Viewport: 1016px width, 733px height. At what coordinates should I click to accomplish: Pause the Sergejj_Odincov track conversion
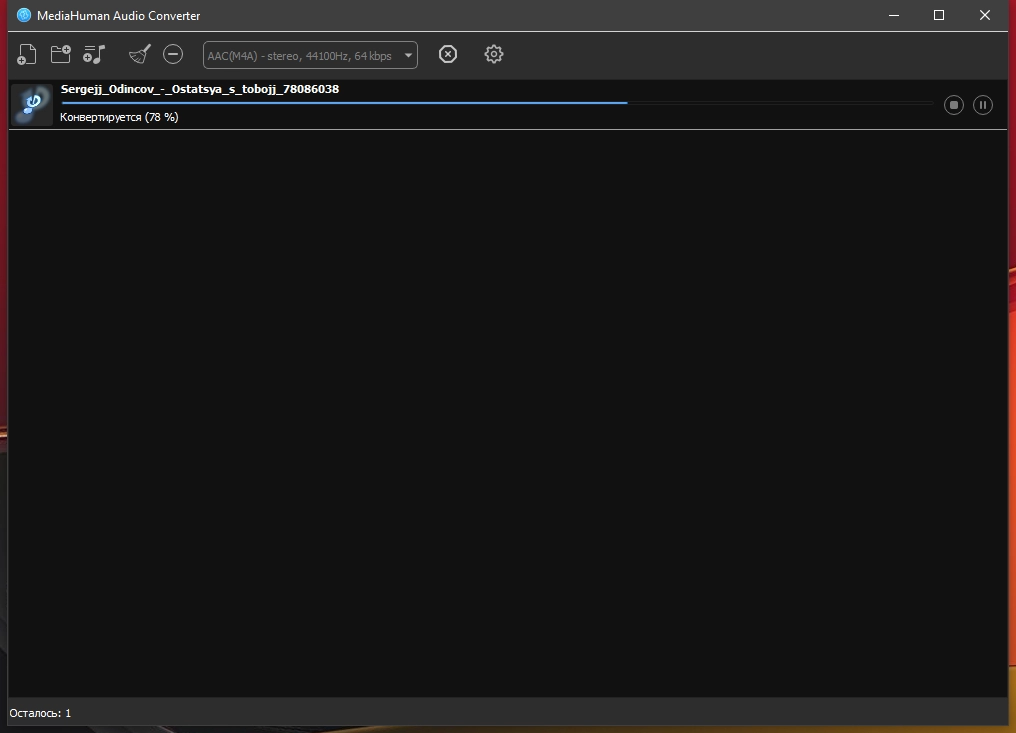pos(983,105)
